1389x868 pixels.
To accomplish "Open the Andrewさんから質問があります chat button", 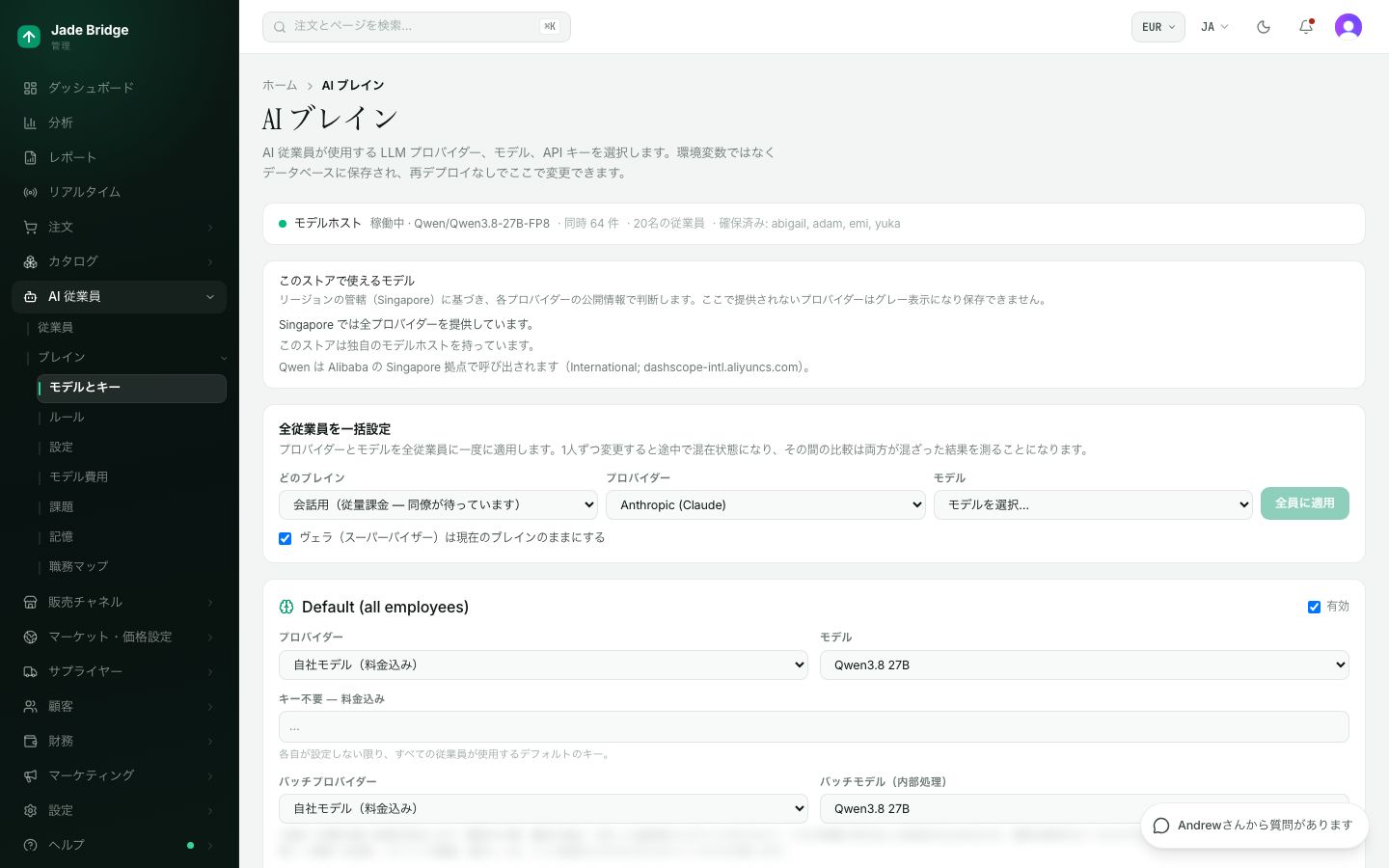I will tap(1255, 826).
